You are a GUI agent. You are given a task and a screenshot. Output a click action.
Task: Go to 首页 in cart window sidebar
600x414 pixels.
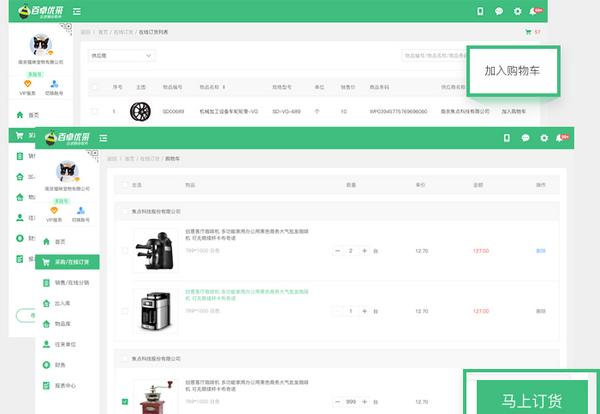pyautogui.click(x=54, y=242)
